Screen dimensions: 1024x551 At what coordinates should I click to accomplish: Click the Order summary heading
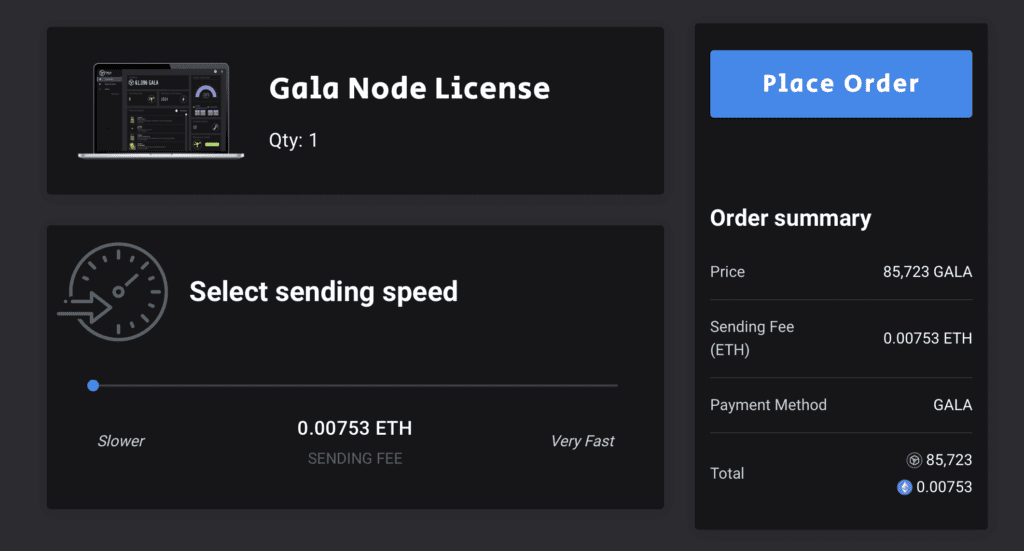tap(790, 218)
